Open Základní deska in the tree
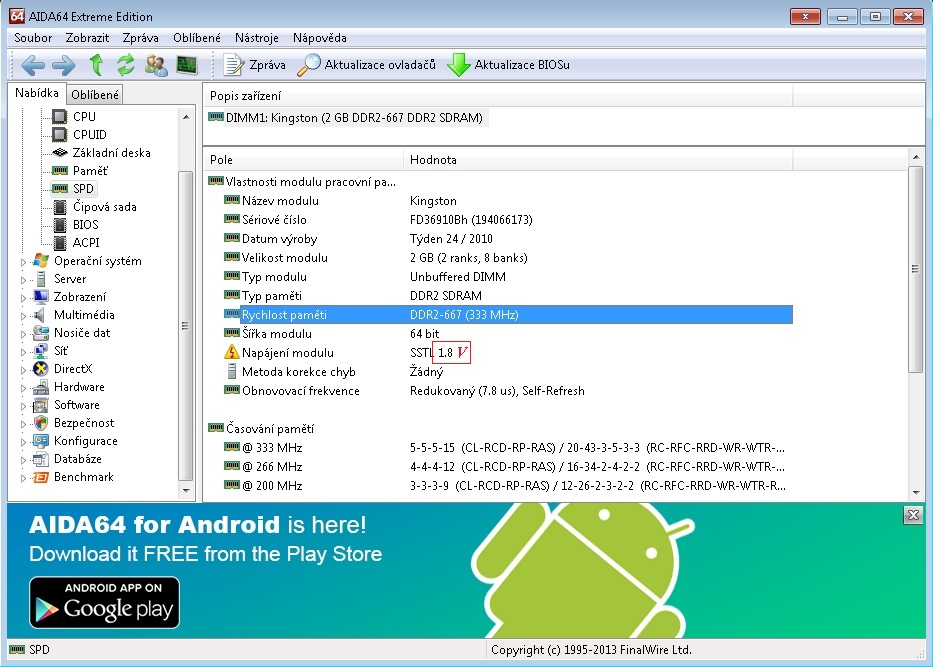 click(x=111, y=153)
